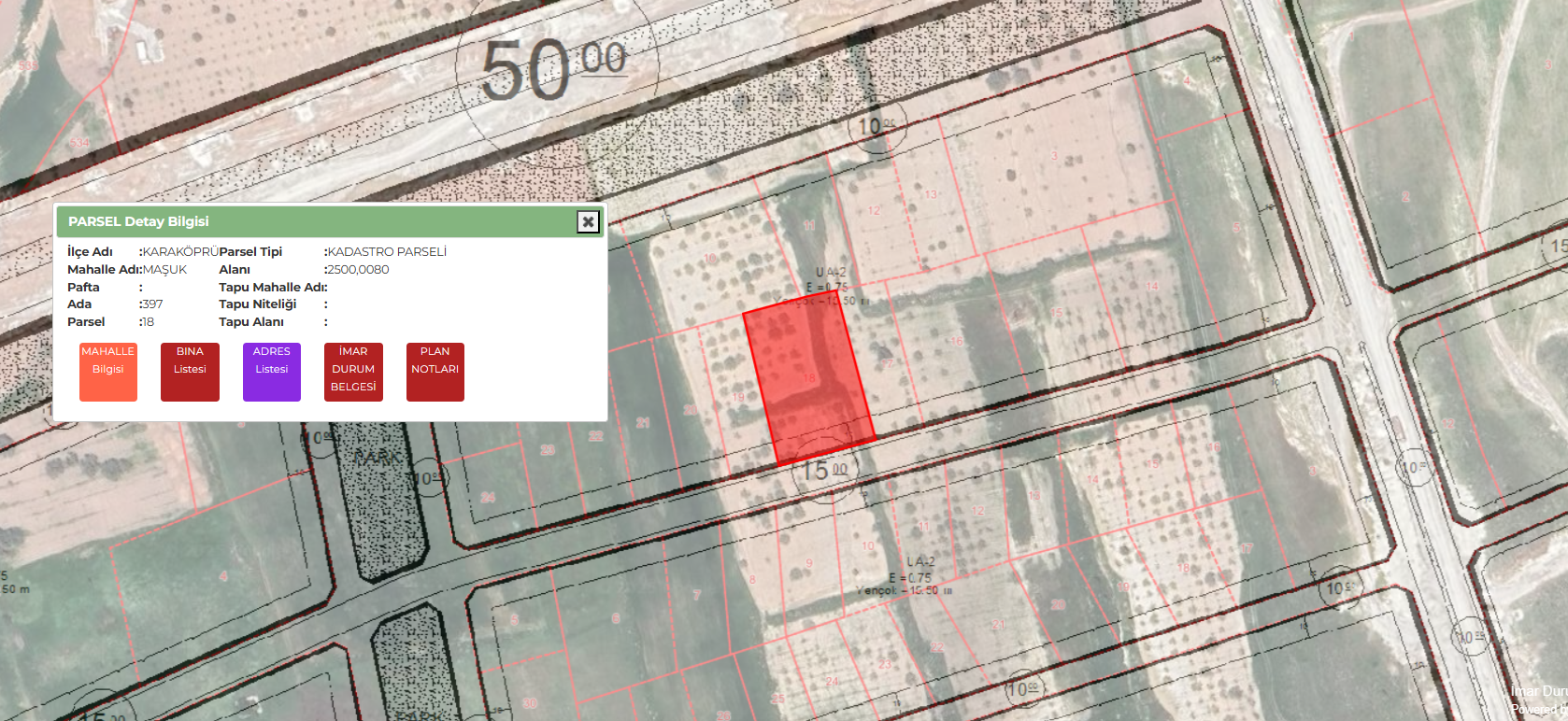Screen dimensions: 1568x721
Task: Click the KADASTRO PARSELİ parcel type text
Action: 387,252
